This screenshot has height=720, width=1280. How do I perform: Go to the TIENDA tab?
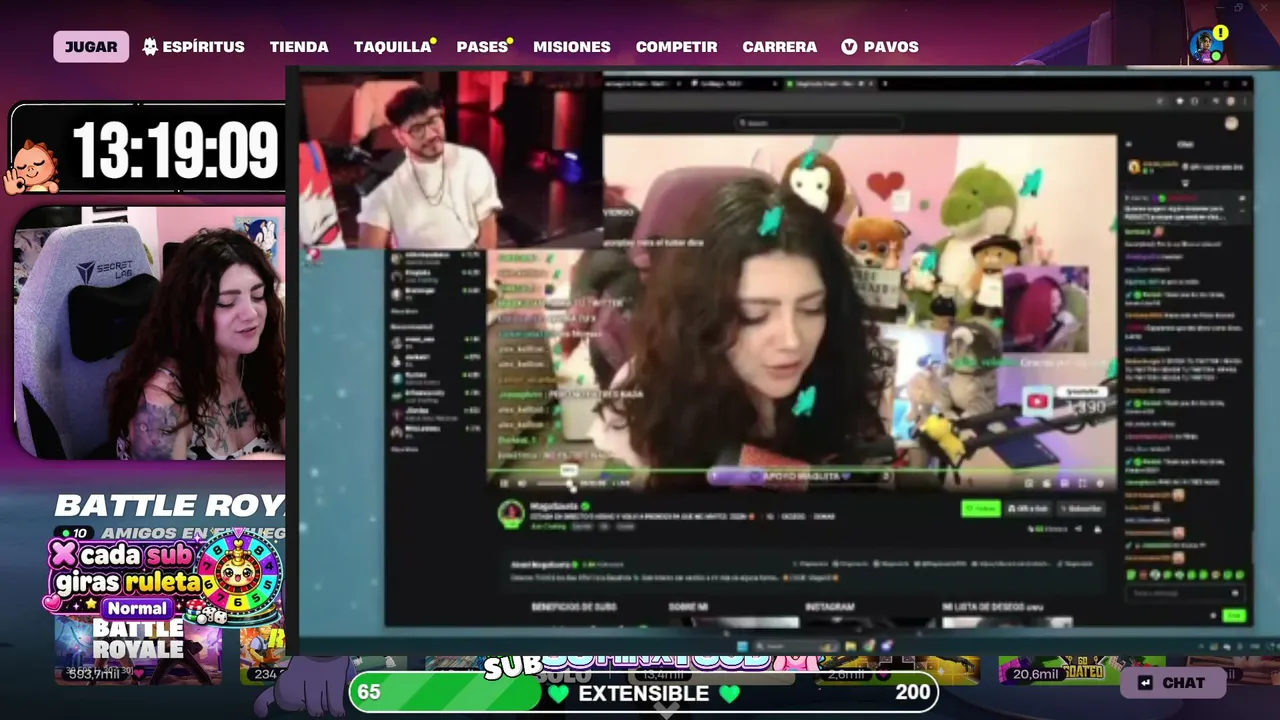coord(299,47)
